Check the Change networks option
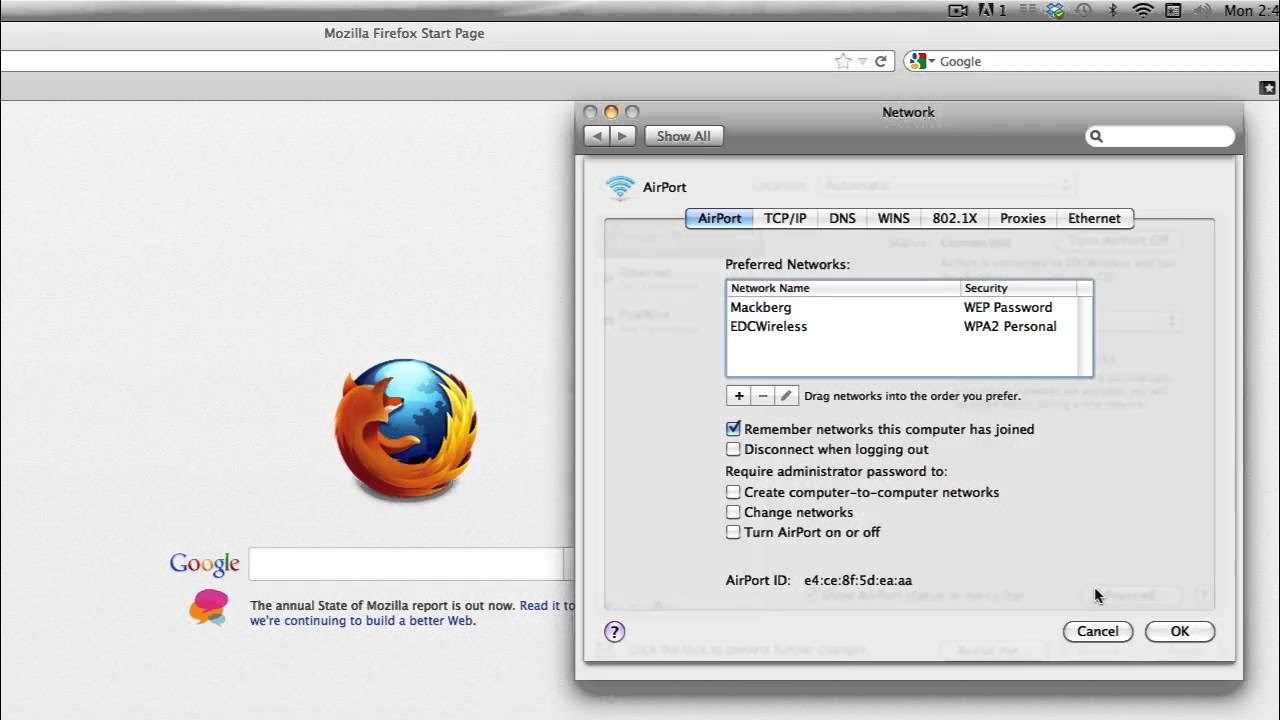Viewport: 1280px width, 720px height. [x=734, y=512]
